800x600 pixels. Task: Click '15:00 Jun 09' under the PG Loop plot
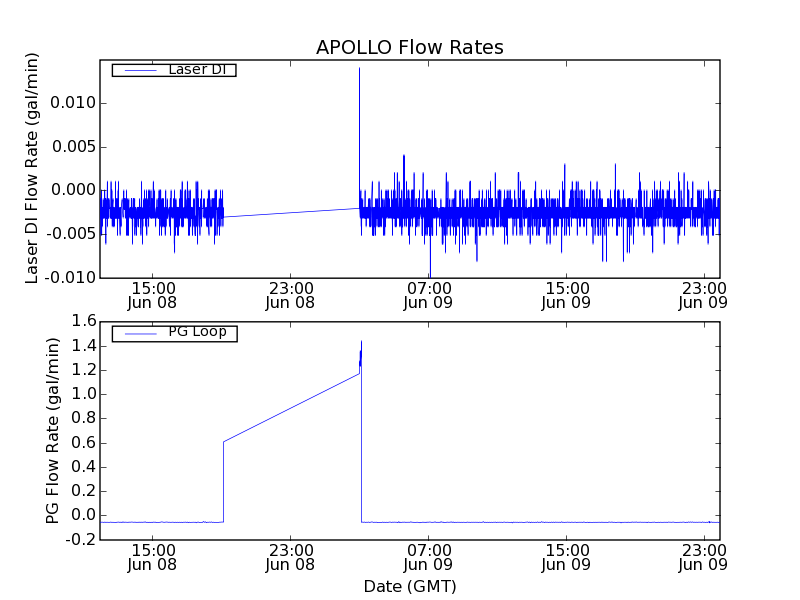pos(566,558)
